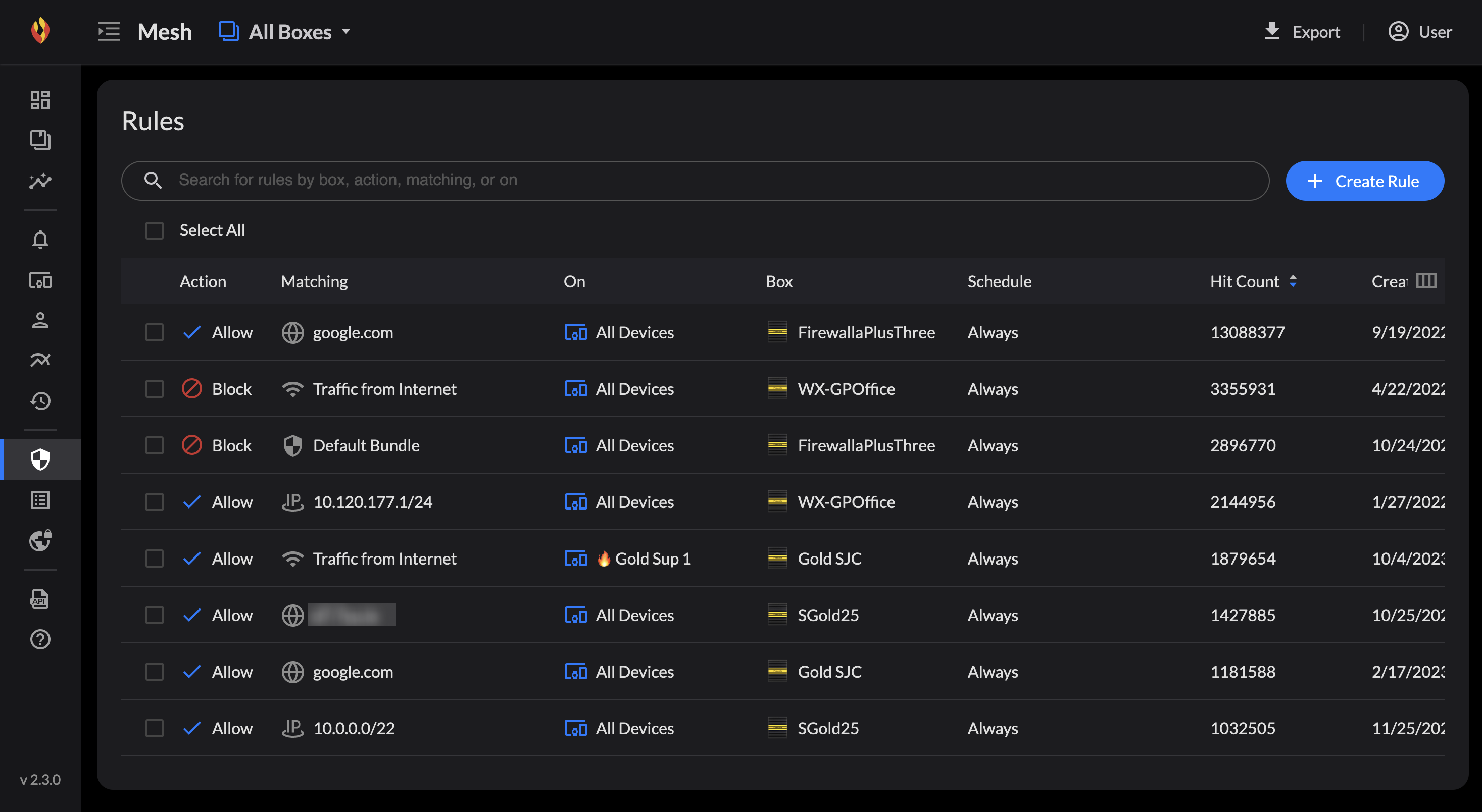Screen dimensions: 1482x812
Task: Sort by Hit Count column header
Action: [1245, 281]
